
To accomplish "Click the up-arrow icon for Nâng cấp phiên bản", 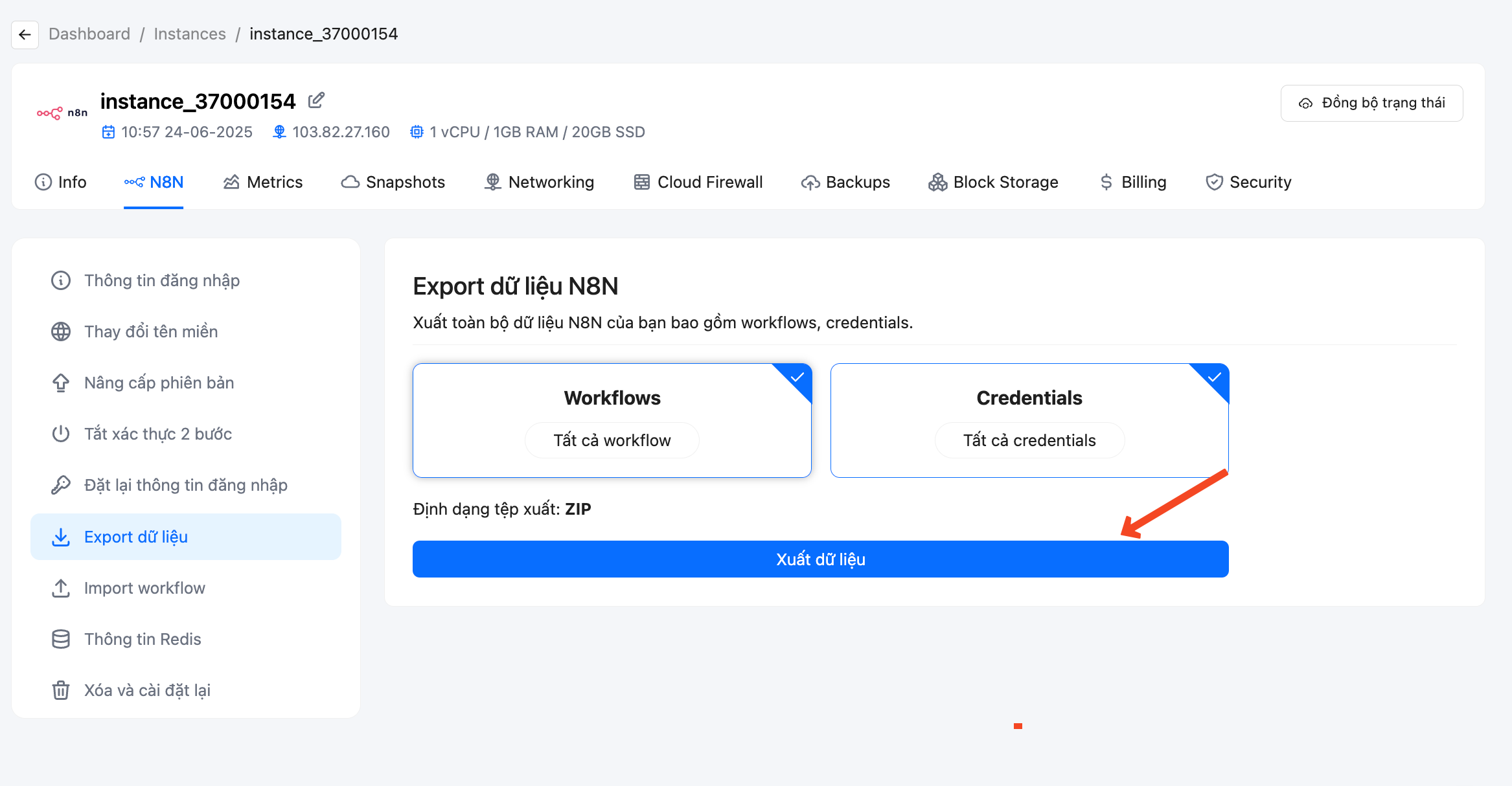I will pos(61,383).
